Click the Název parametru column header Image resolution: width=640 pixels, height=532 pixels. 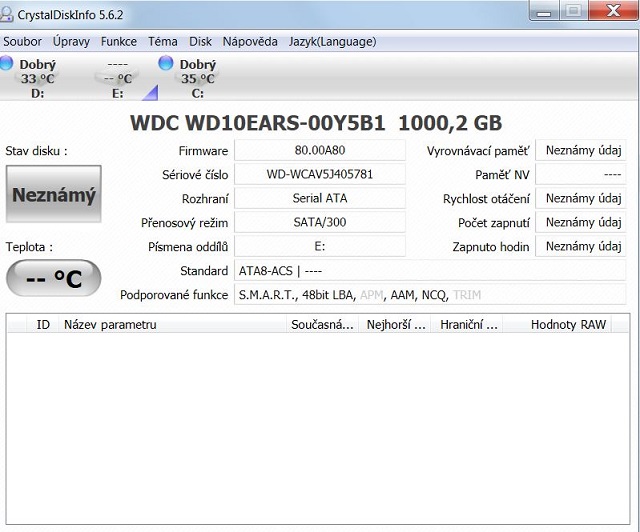click(x=110, y=325)
